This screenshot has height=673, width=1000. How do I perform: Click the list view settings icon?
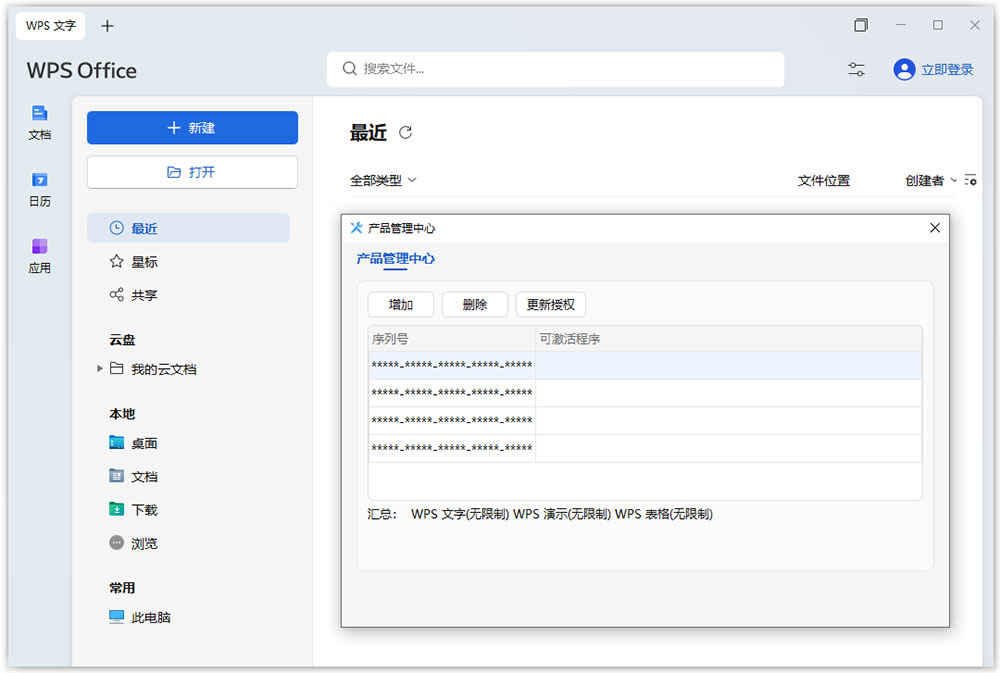pos(970,181)
